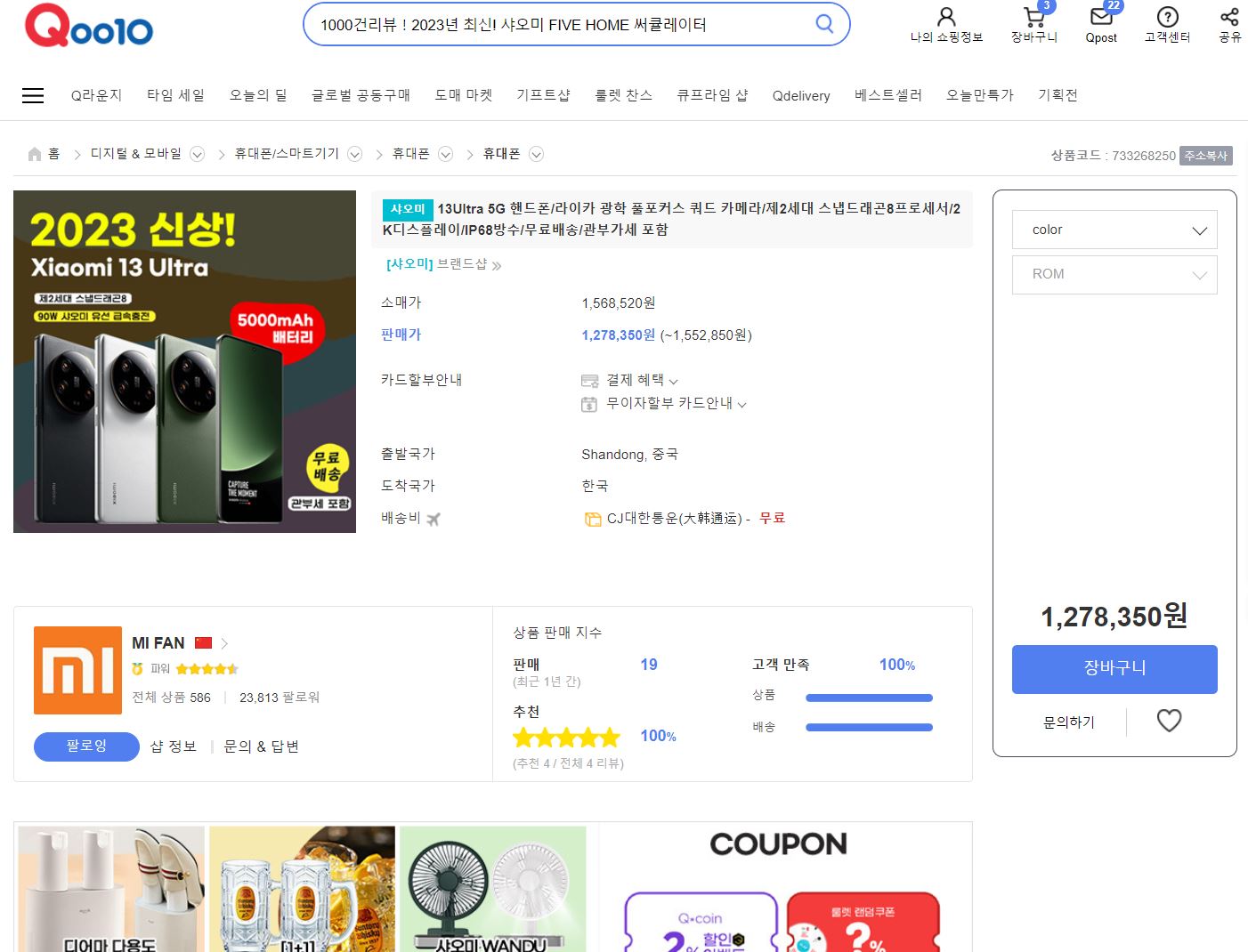This screenshot has height=952, width=1248.
Task: Open 기획전 menu
Action: tap(1058, 95)
